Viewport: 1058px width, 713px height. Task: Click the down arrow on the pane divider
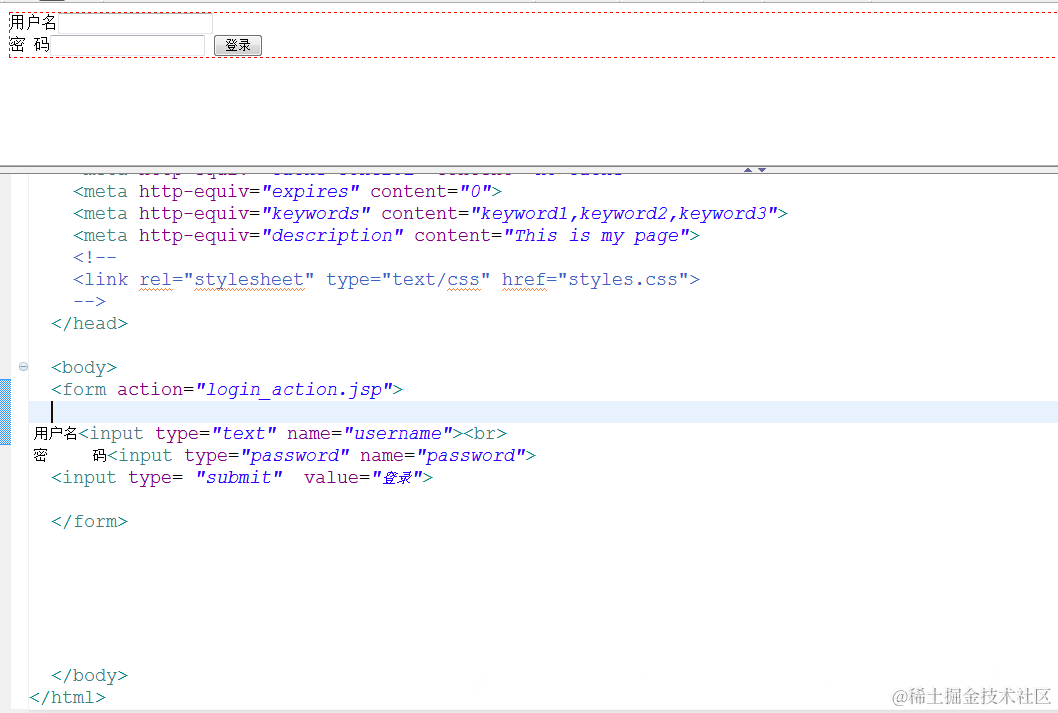762,170
